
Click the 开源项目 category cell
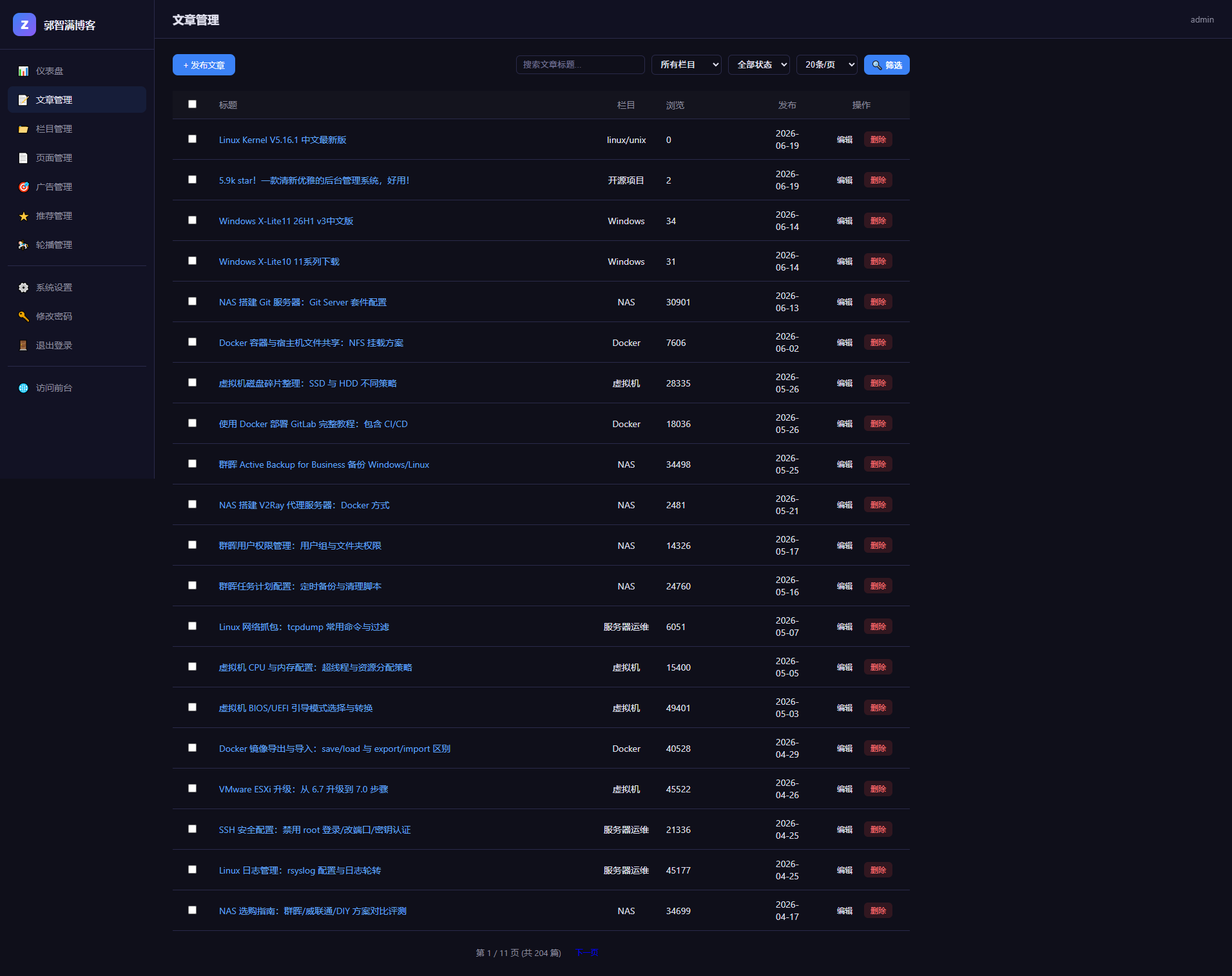(626, 180)
